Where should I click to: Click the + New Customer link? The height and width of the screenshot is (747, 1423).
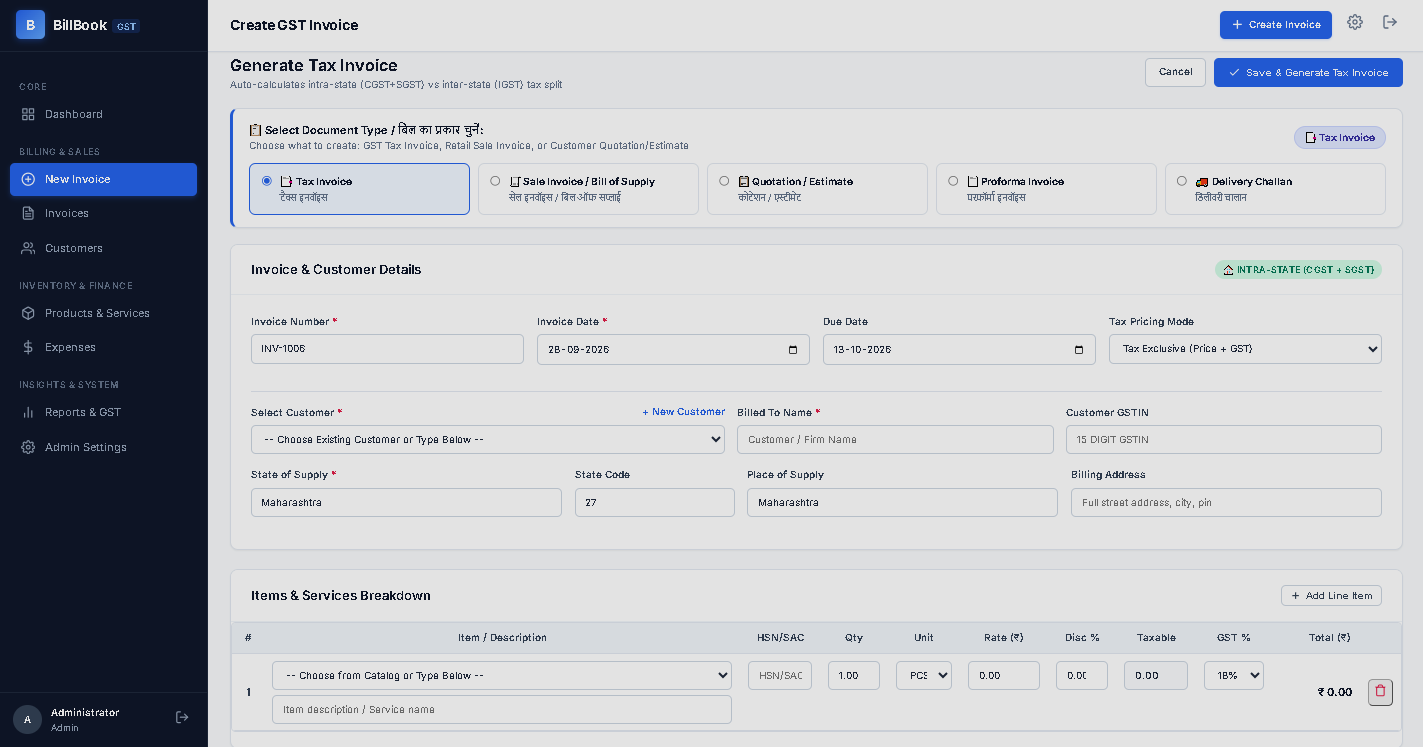pos(684,412)
